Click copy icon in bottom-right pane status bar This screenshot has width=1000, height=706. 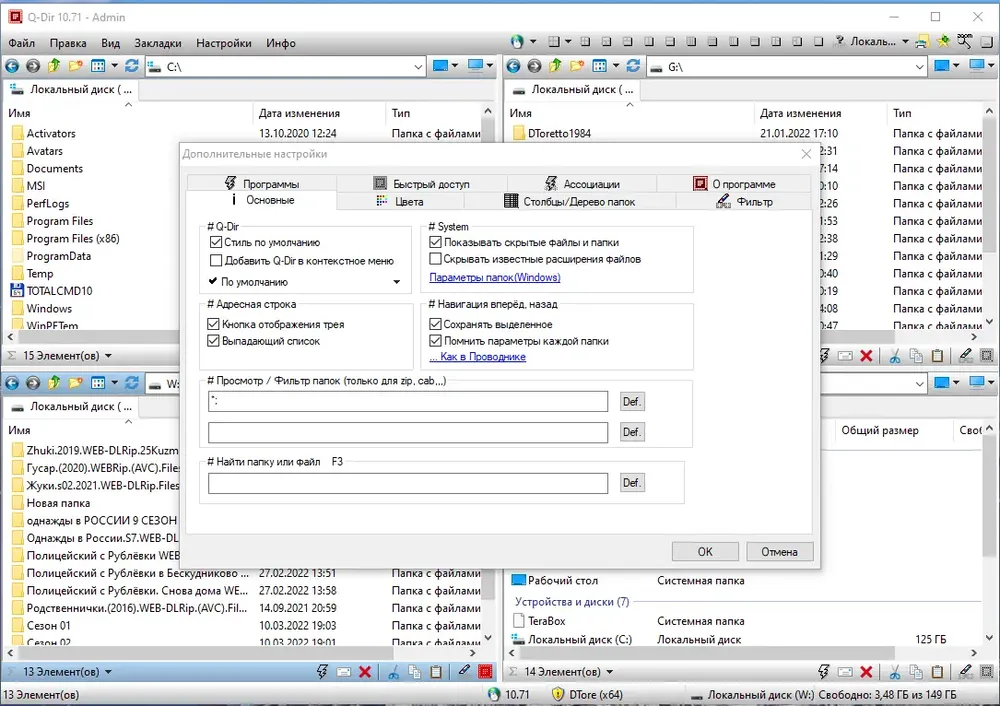[916, 672]
